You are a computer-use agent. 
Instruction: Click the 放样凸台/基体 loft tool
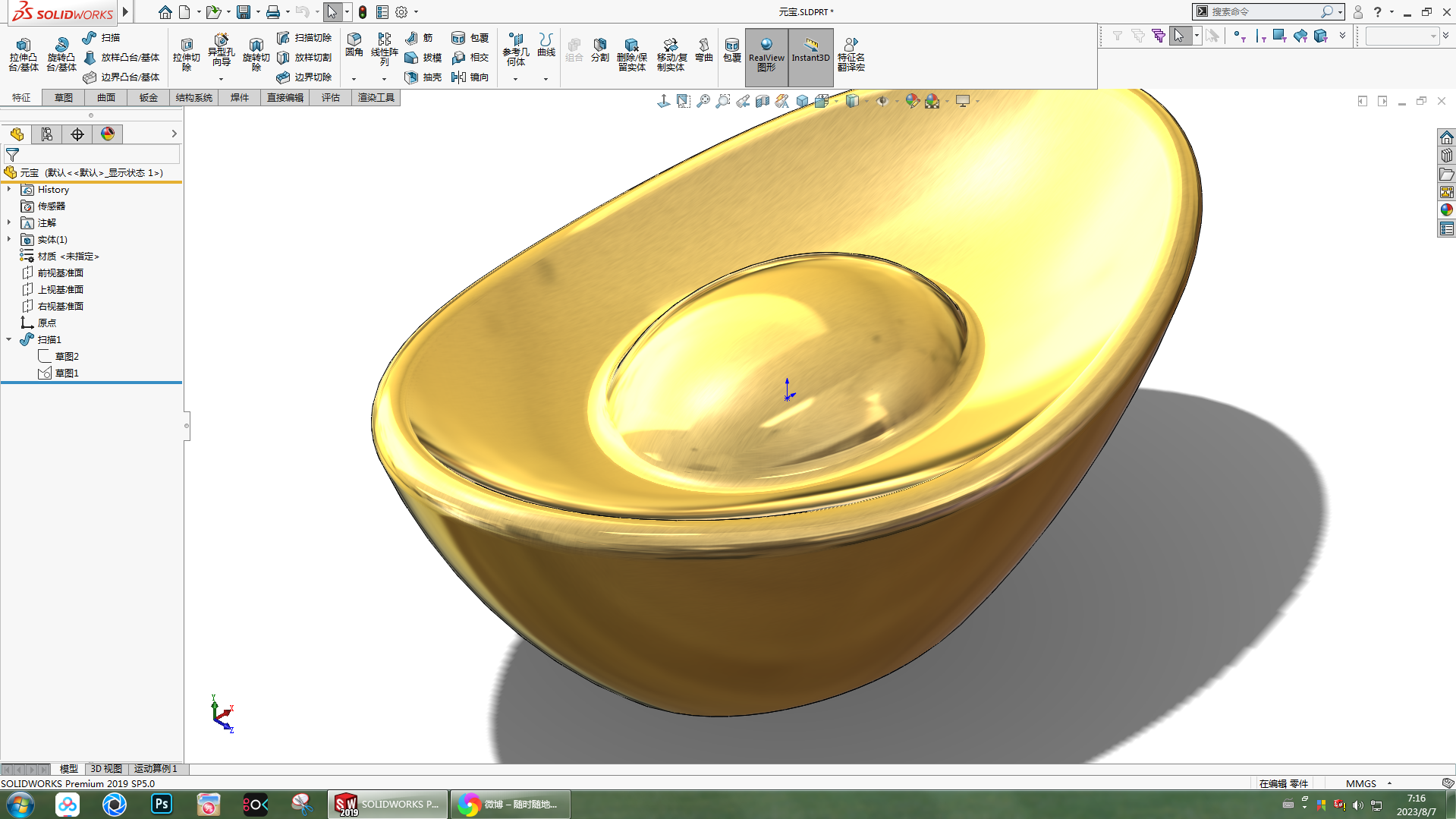point(121,57)
